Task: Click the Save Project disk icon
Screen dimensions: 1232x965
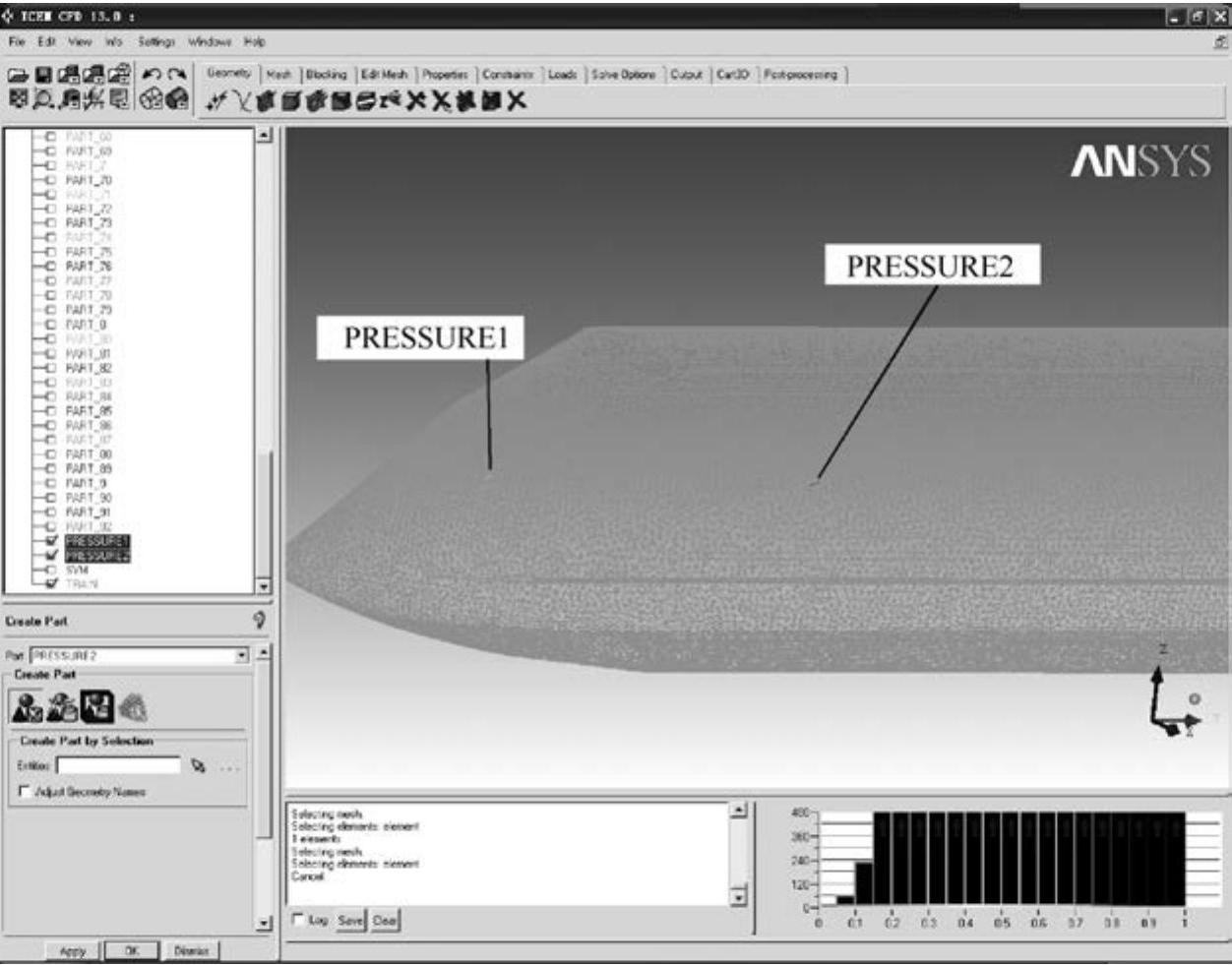Action: pos(43,75)
